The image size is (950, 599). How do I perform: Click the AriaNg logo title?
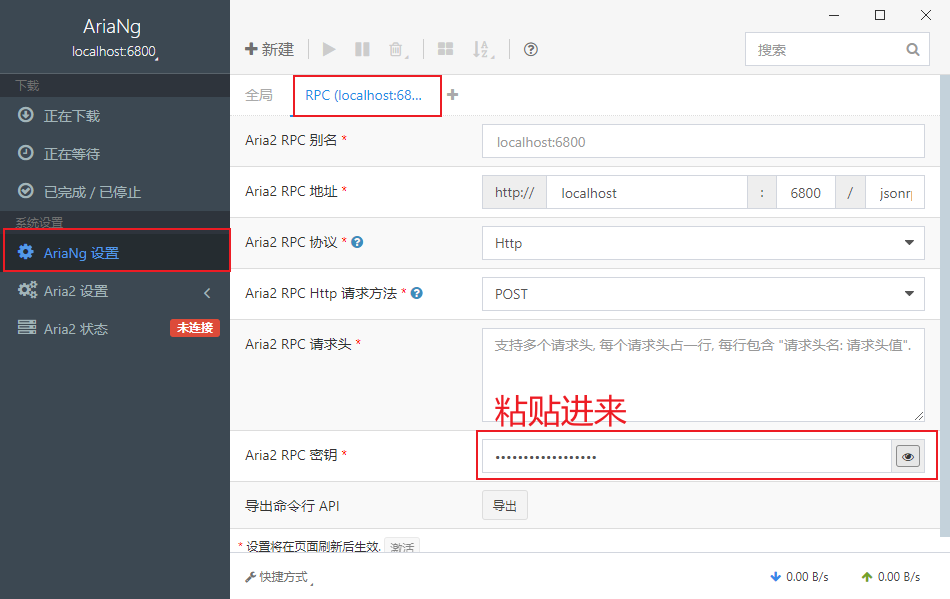click(x=112, y=27)
